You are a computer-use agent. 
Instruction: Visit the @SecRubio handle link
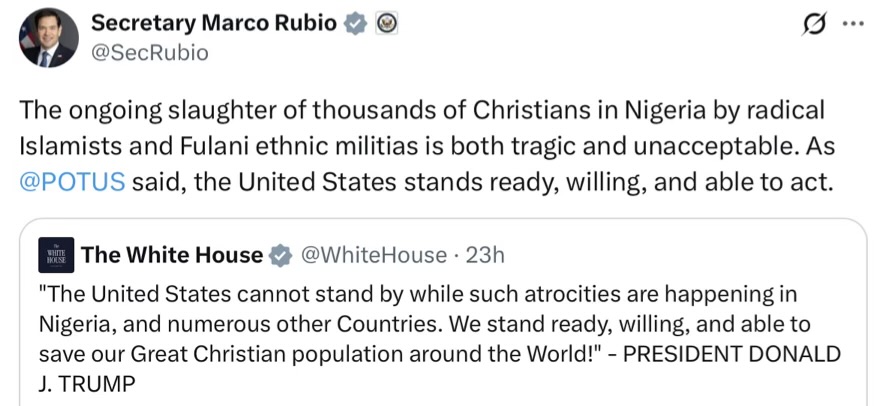tap(150, 52)
